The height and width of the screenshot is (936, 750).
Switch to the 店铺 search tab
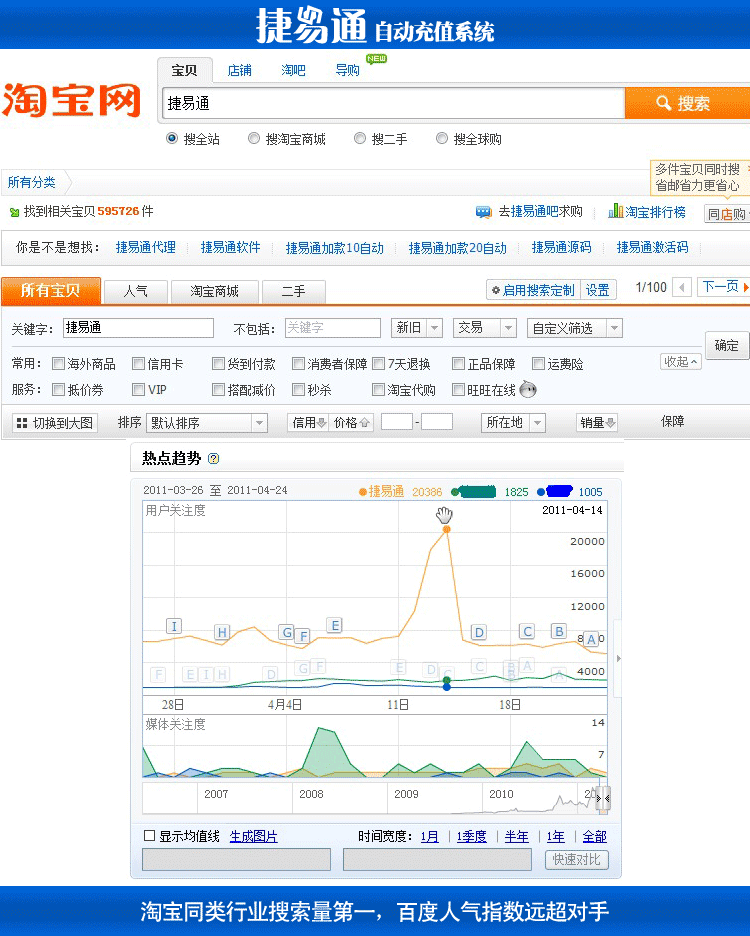pos(239,70)
